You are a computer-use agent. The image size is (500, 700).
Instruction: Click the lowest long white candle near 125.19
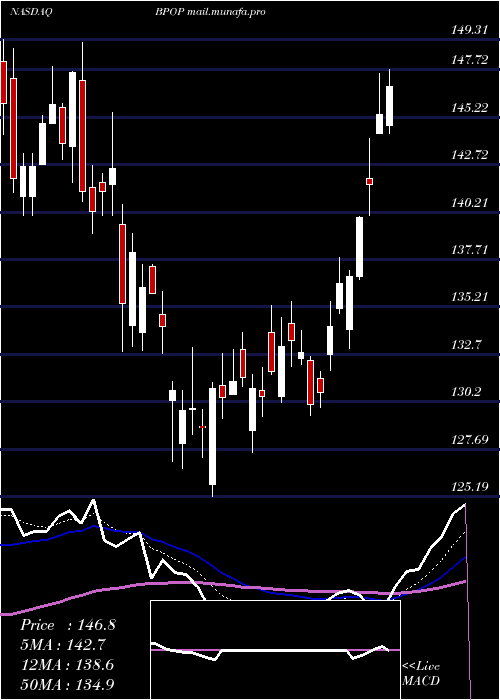[x=212, y=437]
